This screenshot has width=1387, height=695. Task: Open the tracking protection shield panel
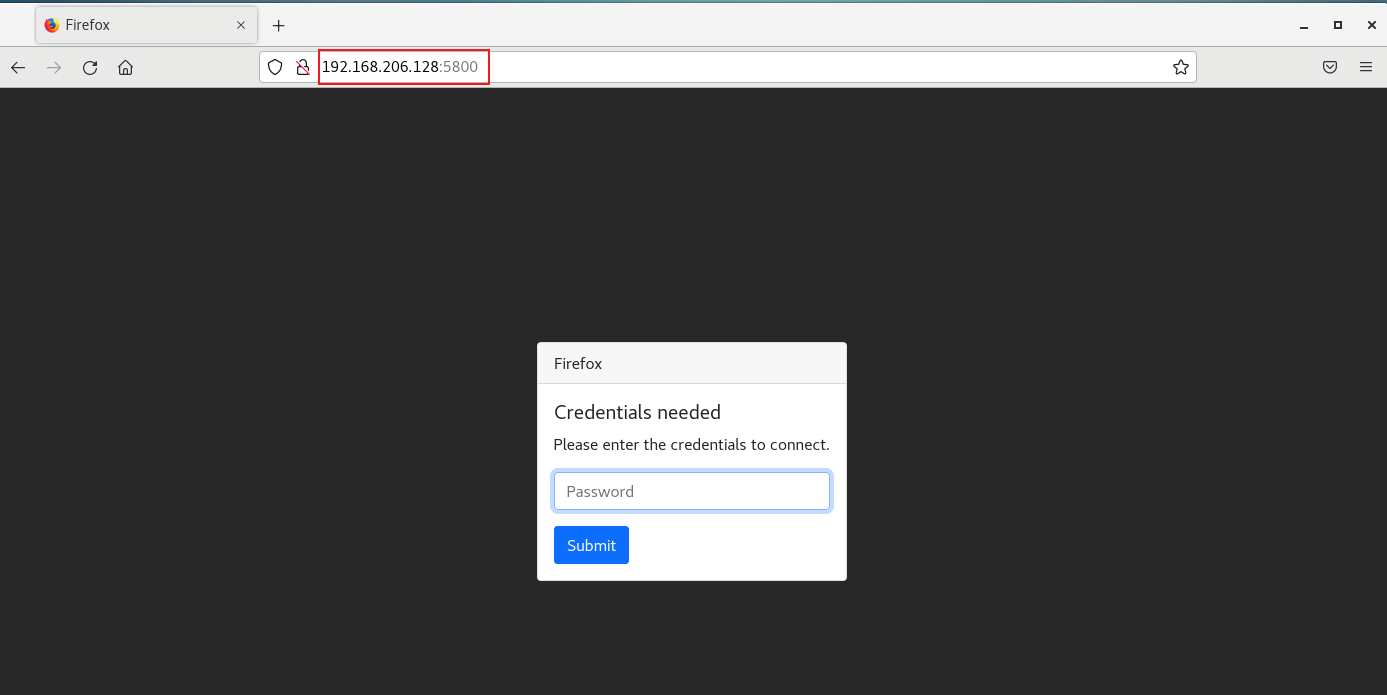coord(275,68)
